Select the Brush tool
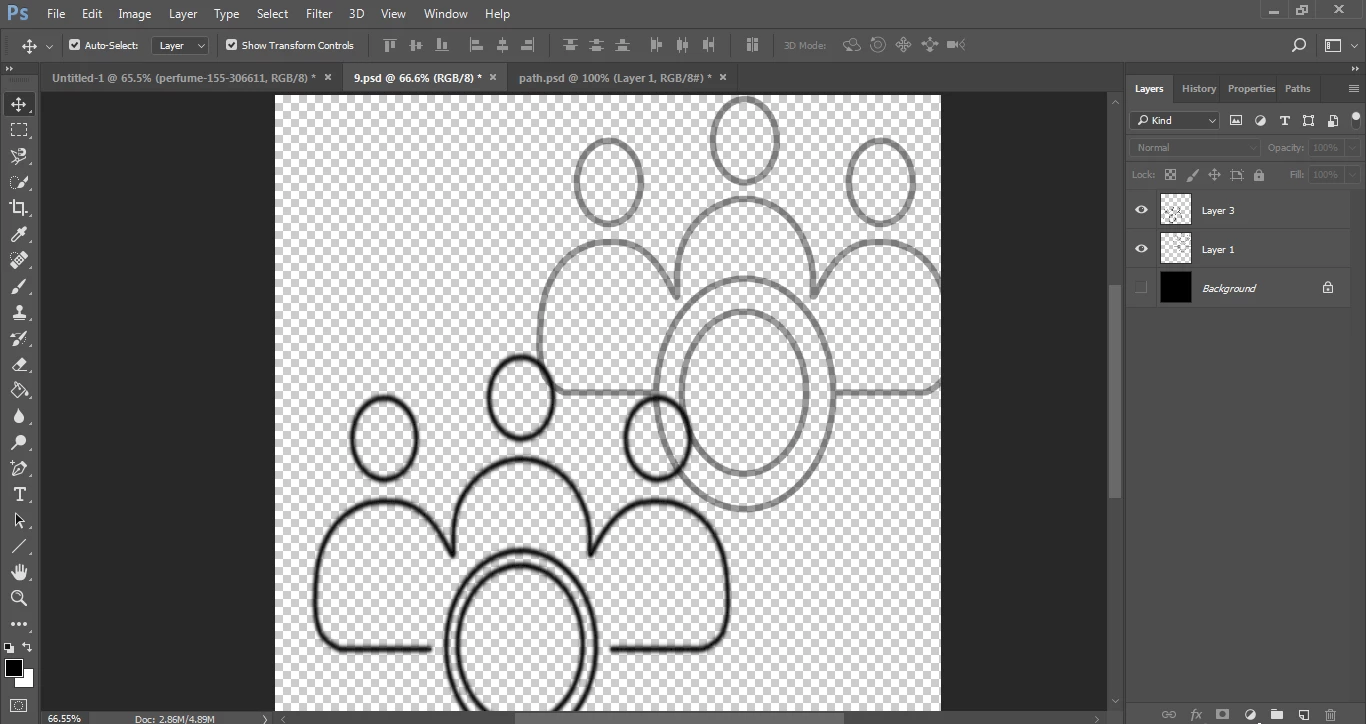Screen dimensions: 1366x724 click(x=19, y=286)
